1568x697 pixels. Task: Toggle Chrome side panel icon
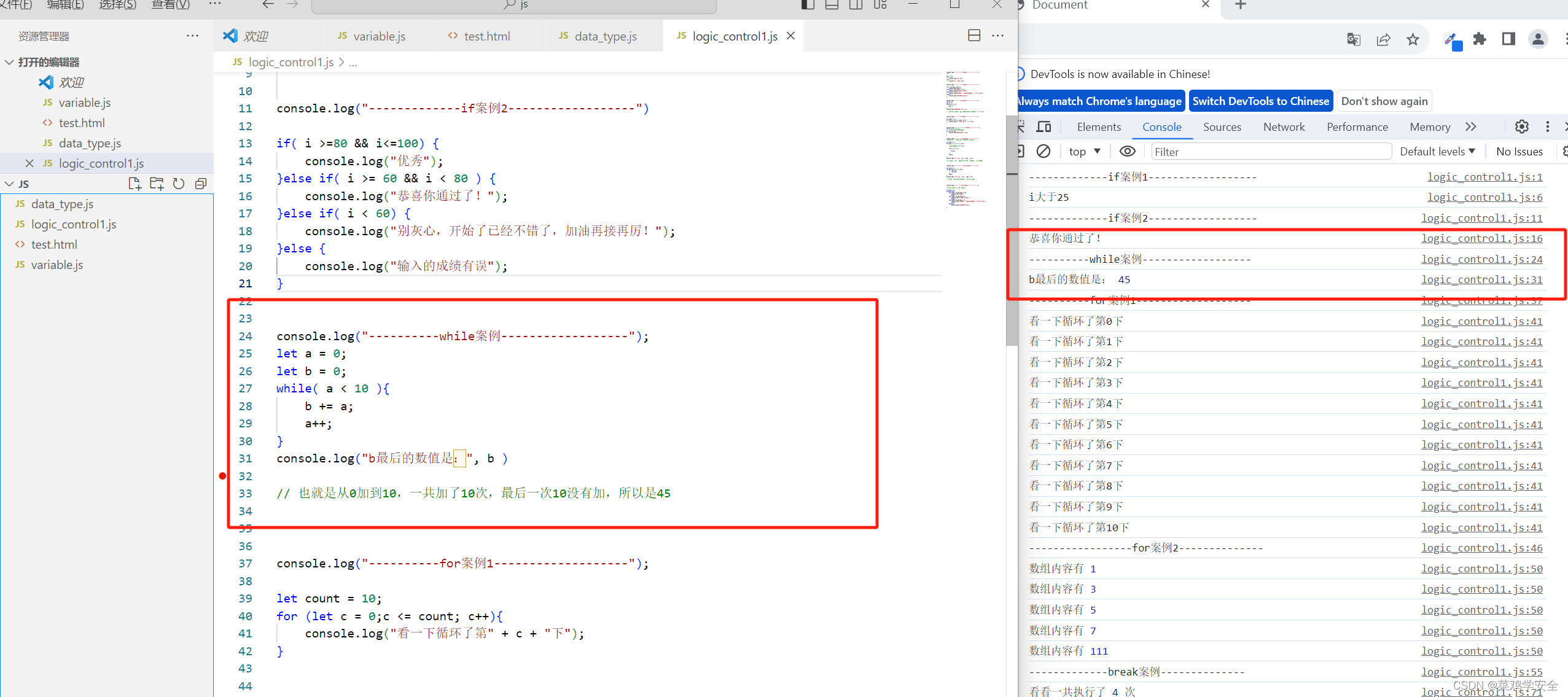[1508, 39]
